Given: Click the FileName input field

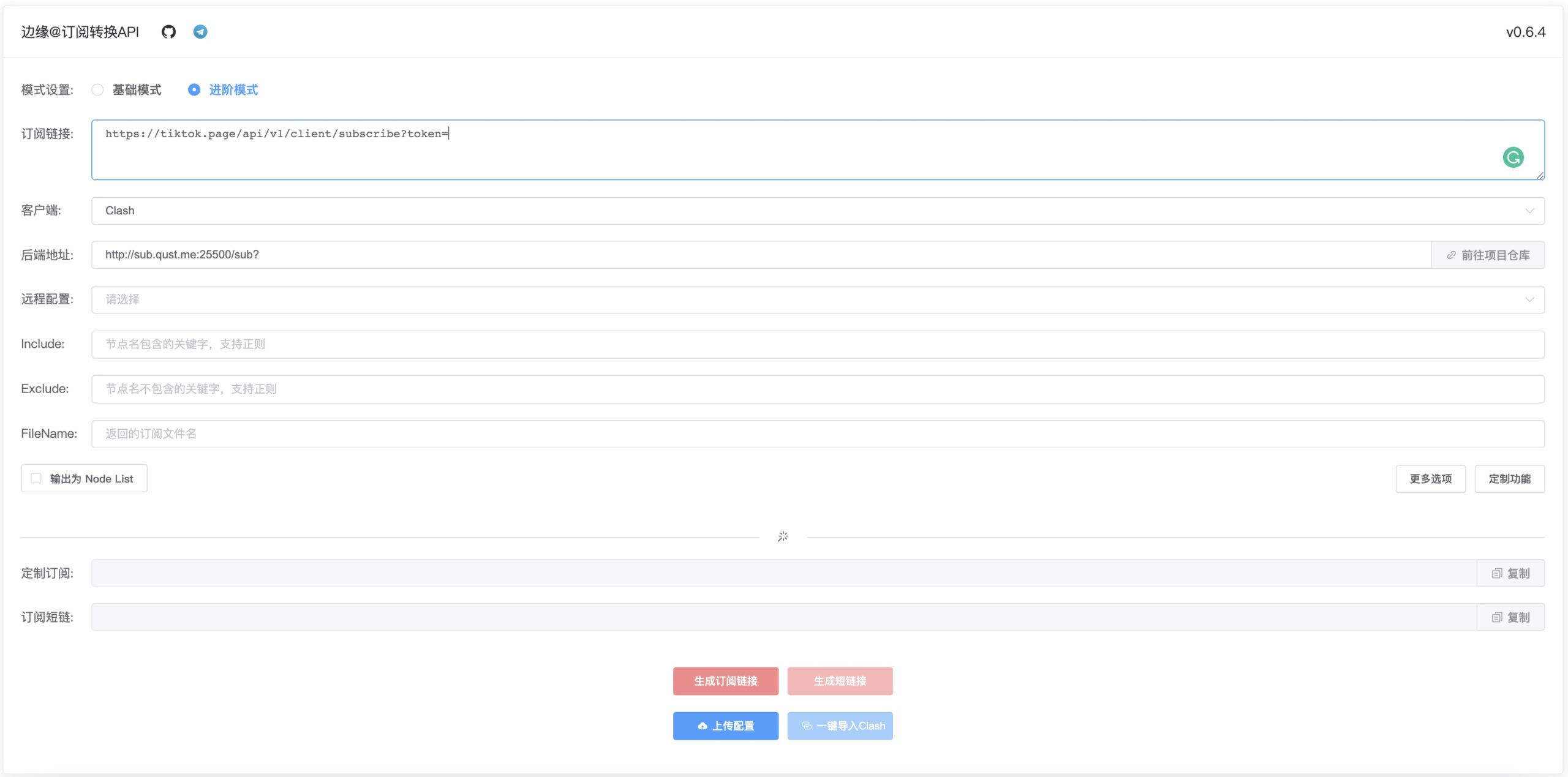Looking at the screenshot, I should click(x=818, y=434).
